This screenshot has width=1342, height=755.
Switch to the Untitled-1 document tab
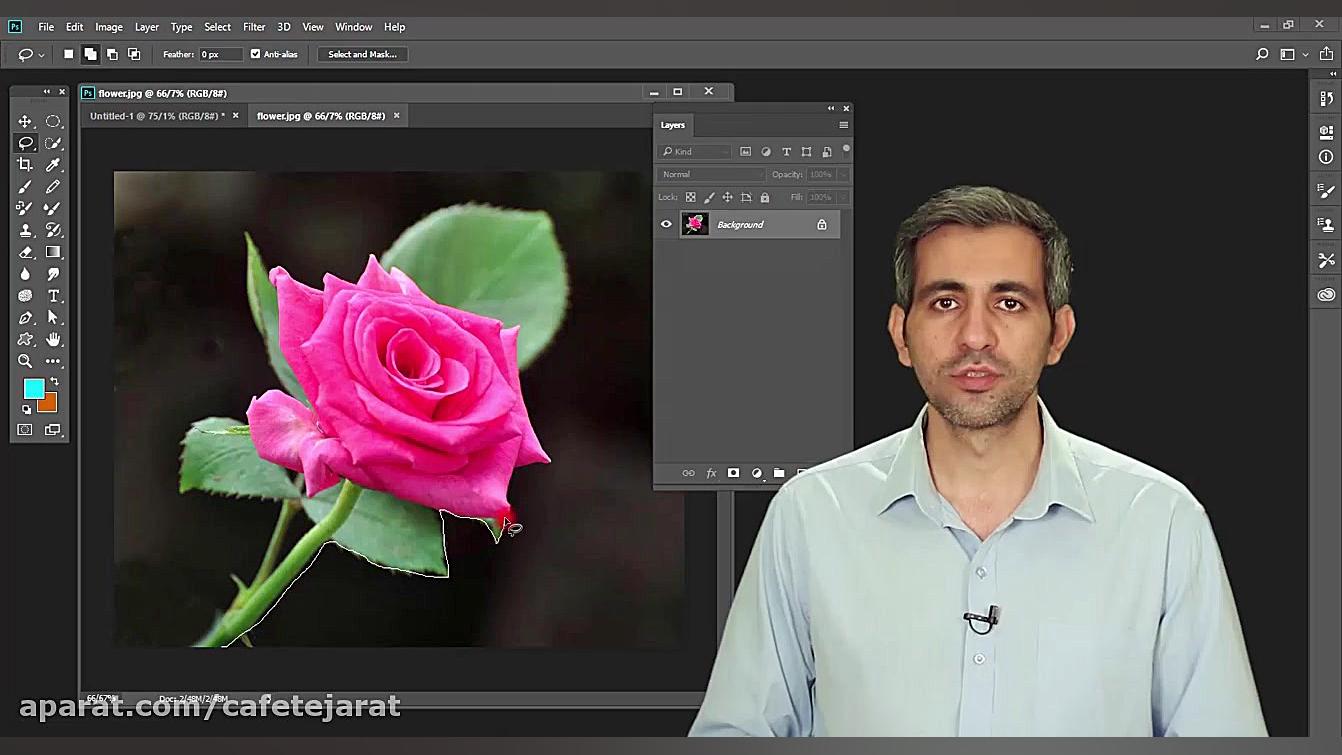[155, 115]
